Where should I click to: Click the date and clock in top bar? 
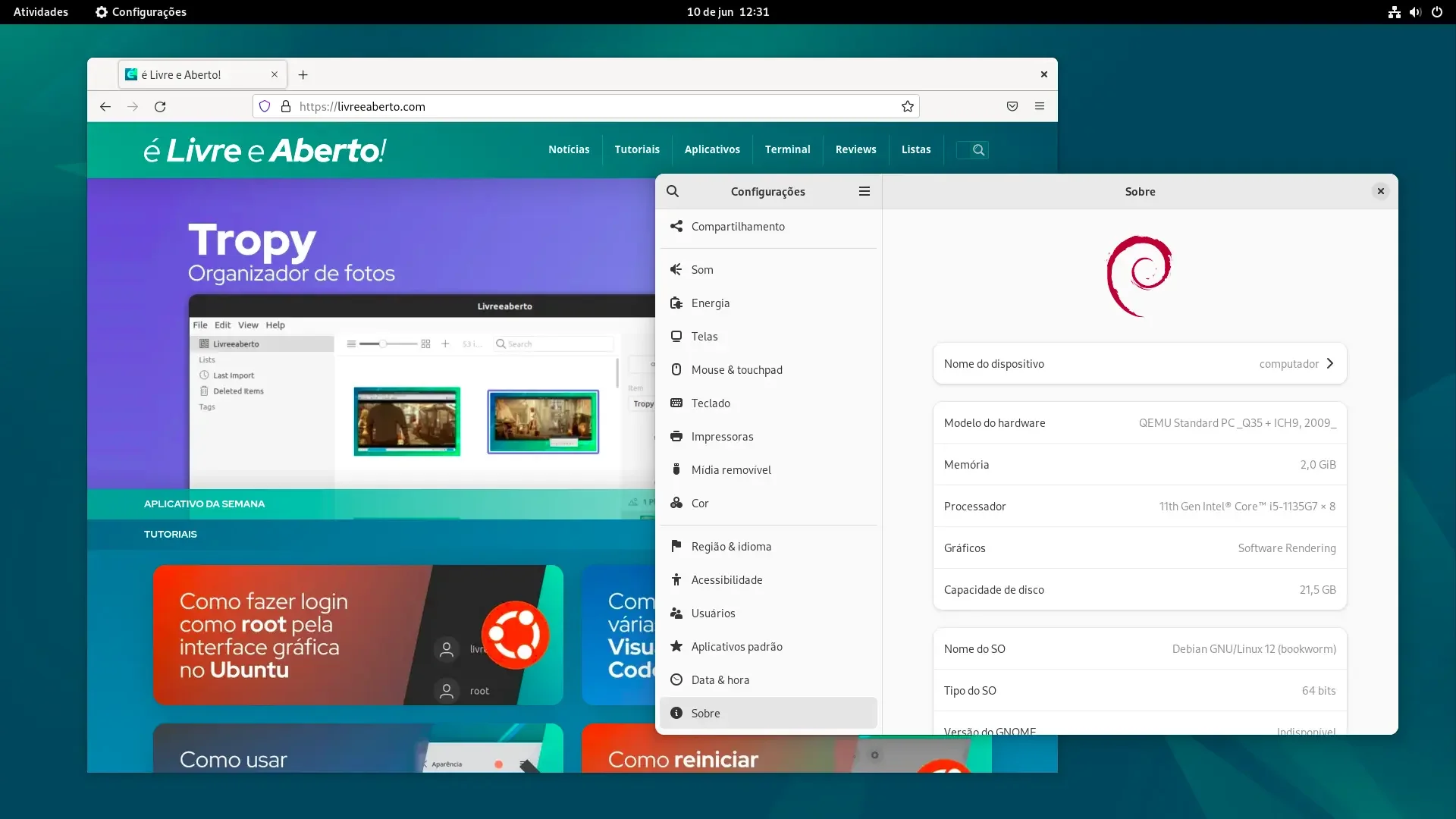[728, 12]
